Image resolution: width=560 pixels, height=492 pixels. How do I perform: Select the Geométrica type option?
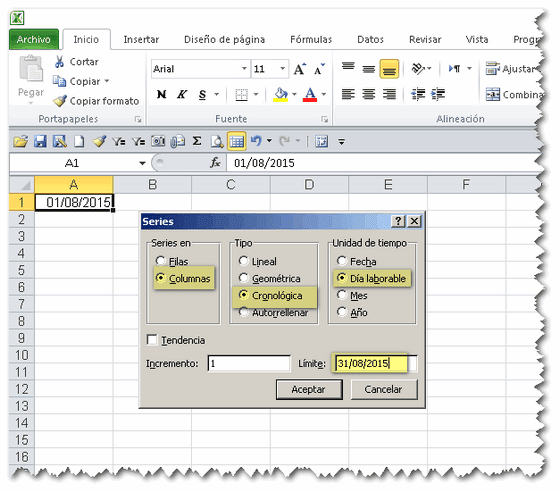tap(244, 278)
